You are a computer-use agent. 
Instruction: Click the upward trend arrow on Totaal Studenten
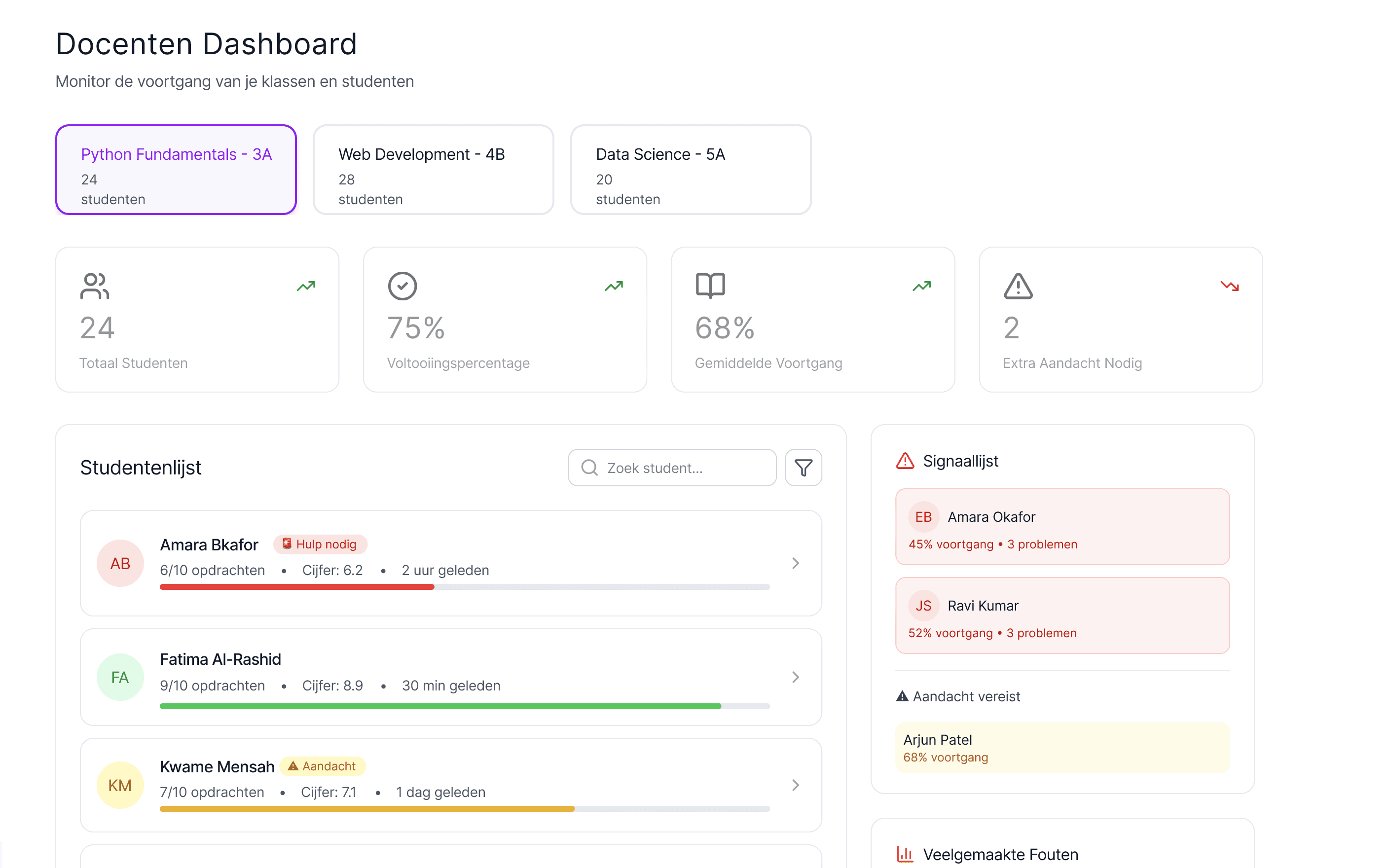(306, 286)
